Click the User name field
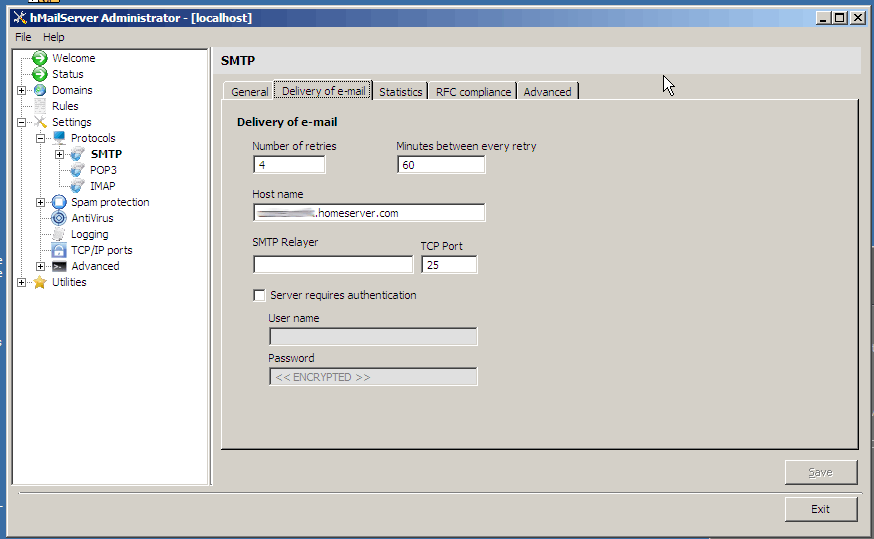This screenshot has height=539, width=874. [373, 337]
